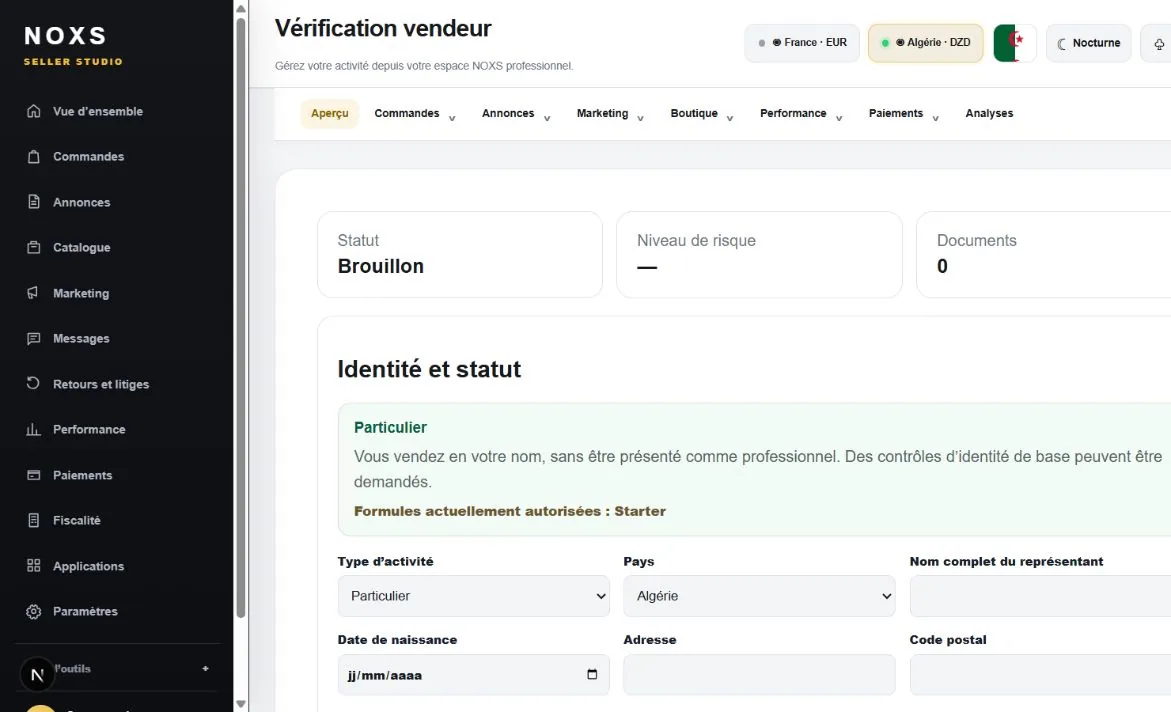Click the home icon beside Vue d'ensemble
Viewport: 1171px width, 712px height.
click(34, 111)
